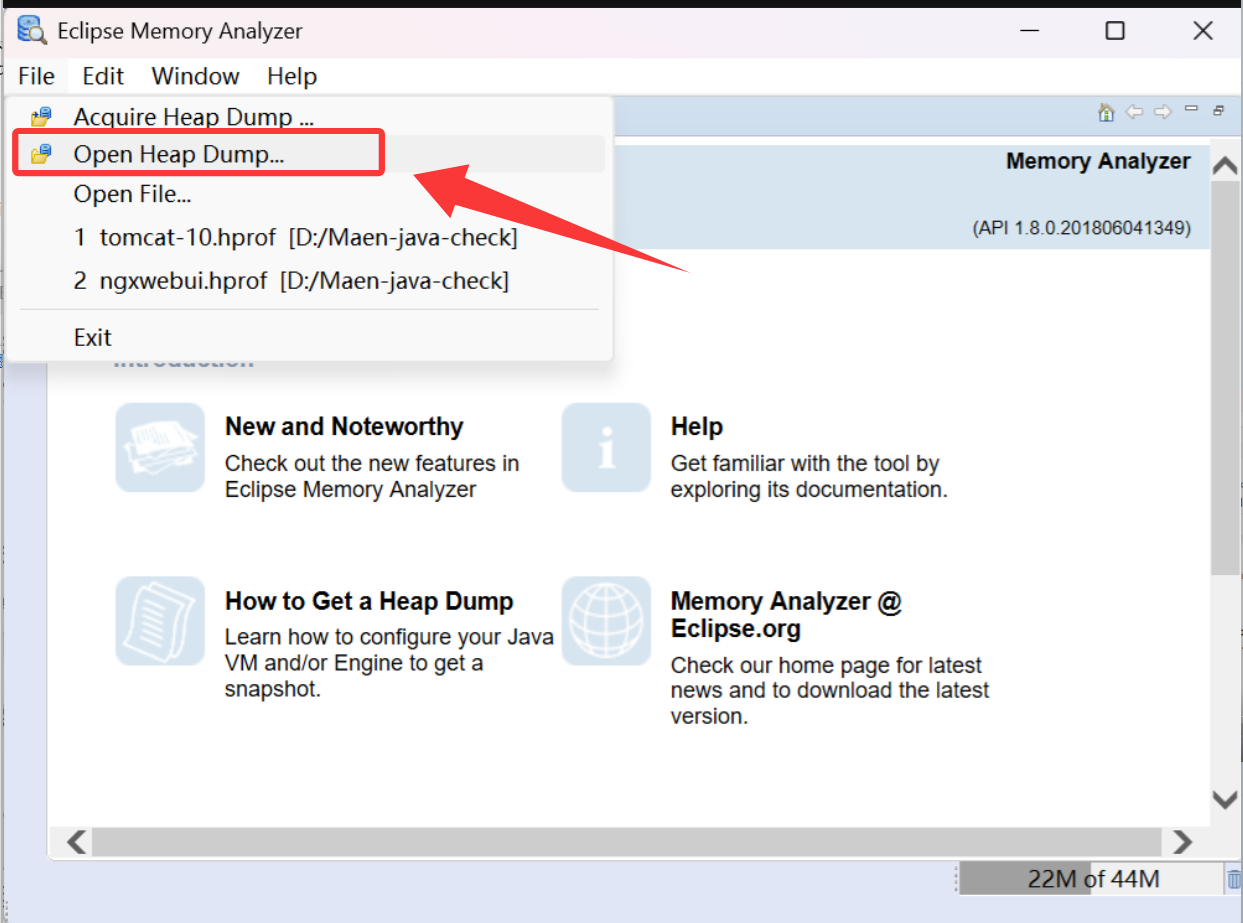Open recent file tomcat-10.hprof
1243x923 pixels.
pos(309,238)
